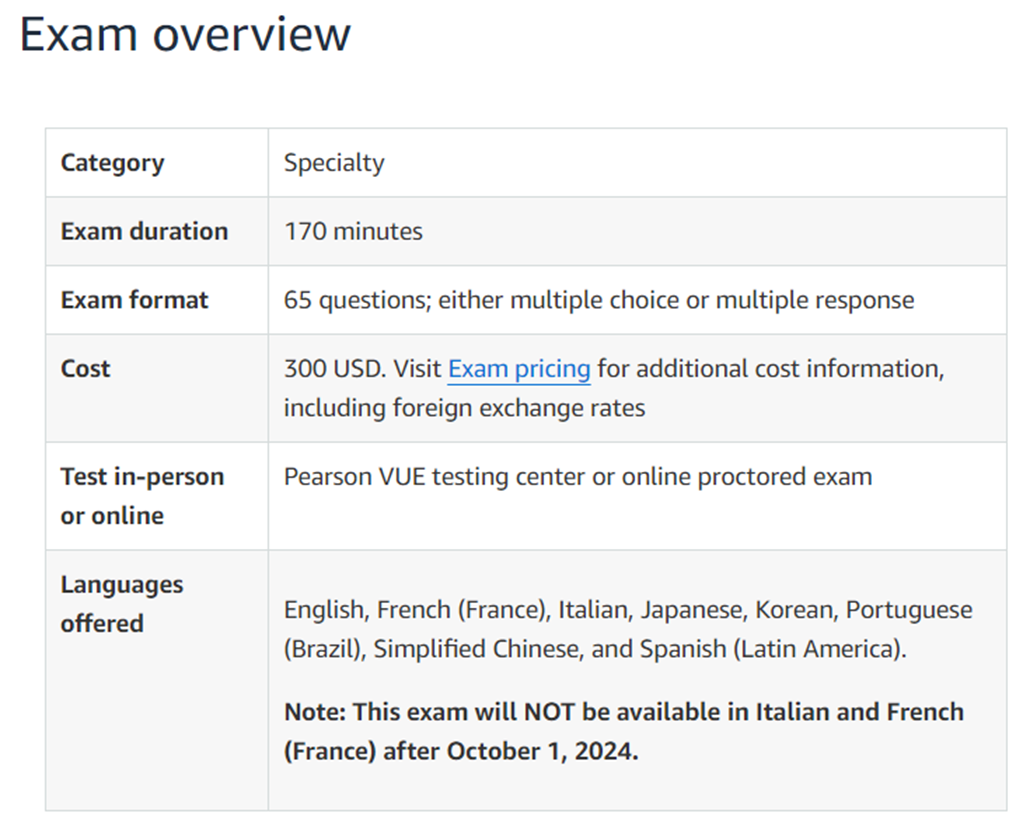Click the Languages offered row label
The width and height of the screenshot is (1023, 831).
pyautogui.click(x=121, y=603)
